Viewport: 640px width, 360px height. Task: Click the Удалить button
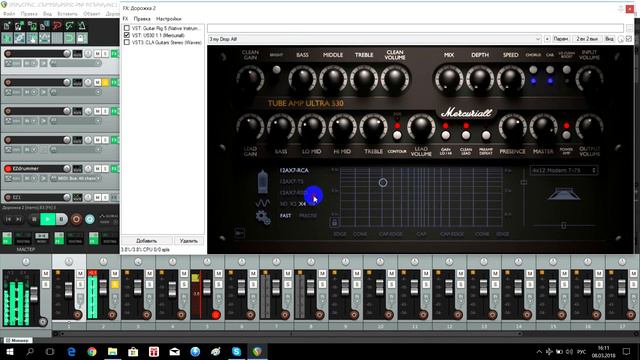pos(189,241)
